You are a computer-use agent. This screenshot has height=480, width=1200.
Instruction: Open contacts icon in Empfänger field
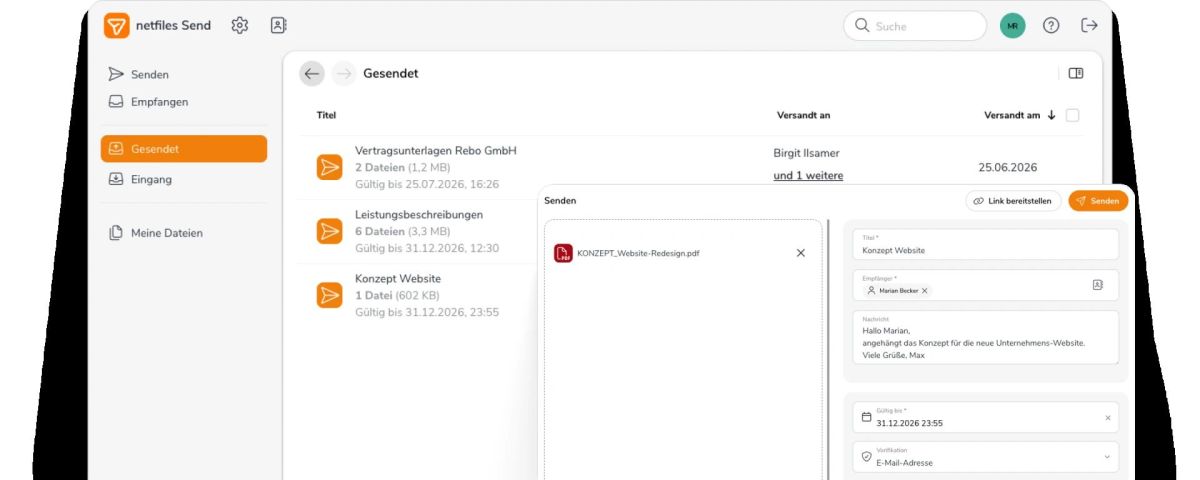(1097, 285)
